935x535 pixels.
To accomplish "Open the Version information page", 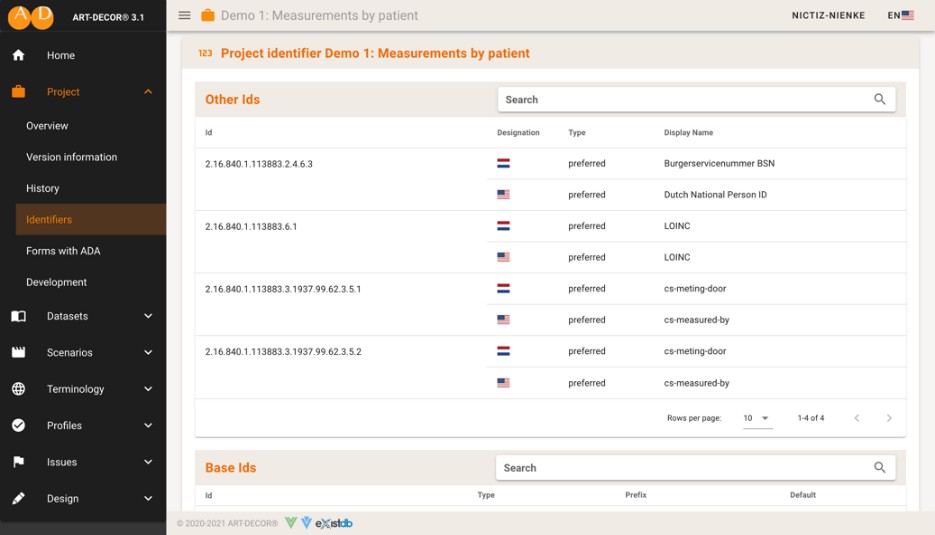I will 72,157.
